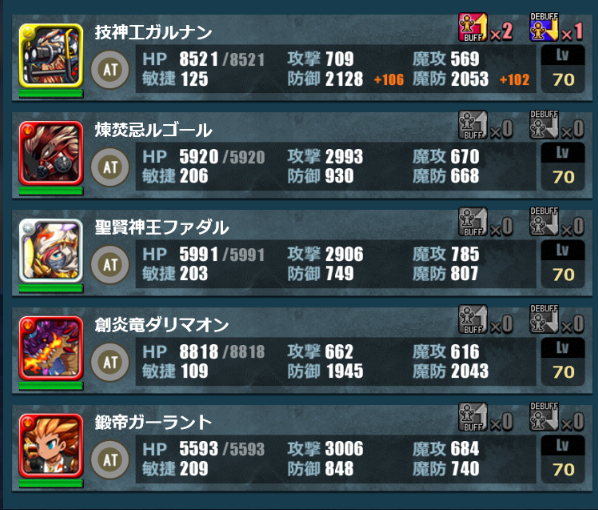The height and width of the screenshot is (510, 598).
Task: Toggle AT button for 煉焚忌ルゴール
Action: click(110, 167)
